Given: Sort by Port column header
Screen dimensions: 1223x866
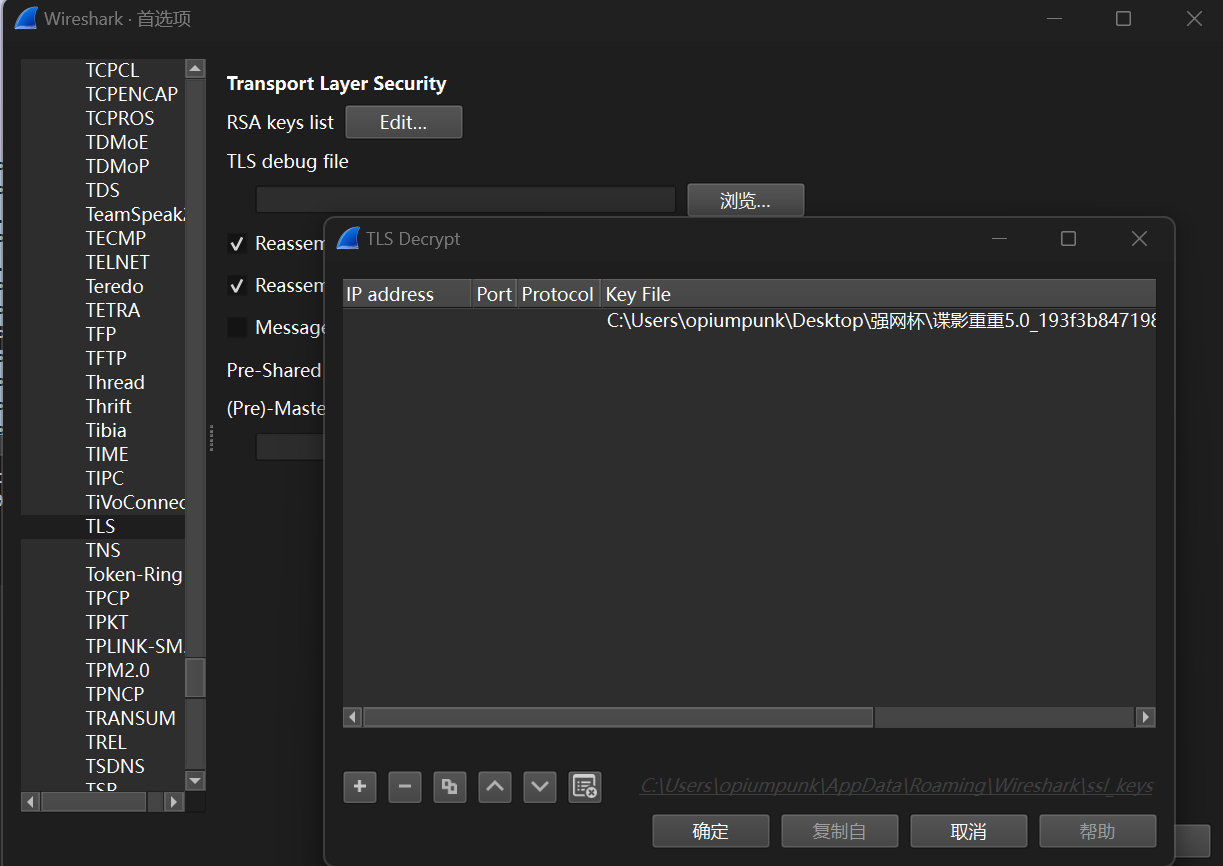Looking at the screenshot, I should coord(494,294).
